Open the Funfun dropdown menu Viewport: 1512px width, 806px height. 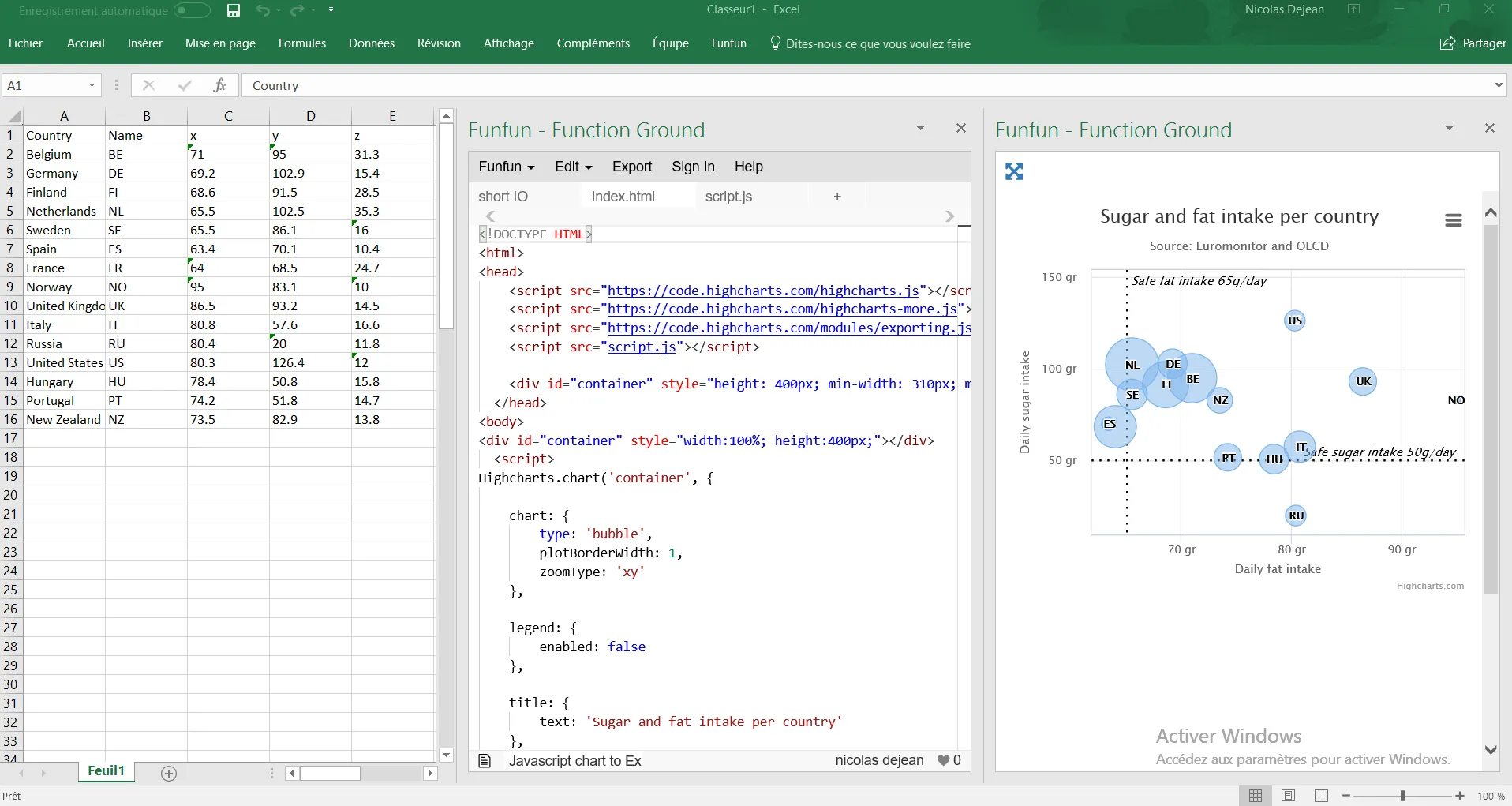[507, 167]
